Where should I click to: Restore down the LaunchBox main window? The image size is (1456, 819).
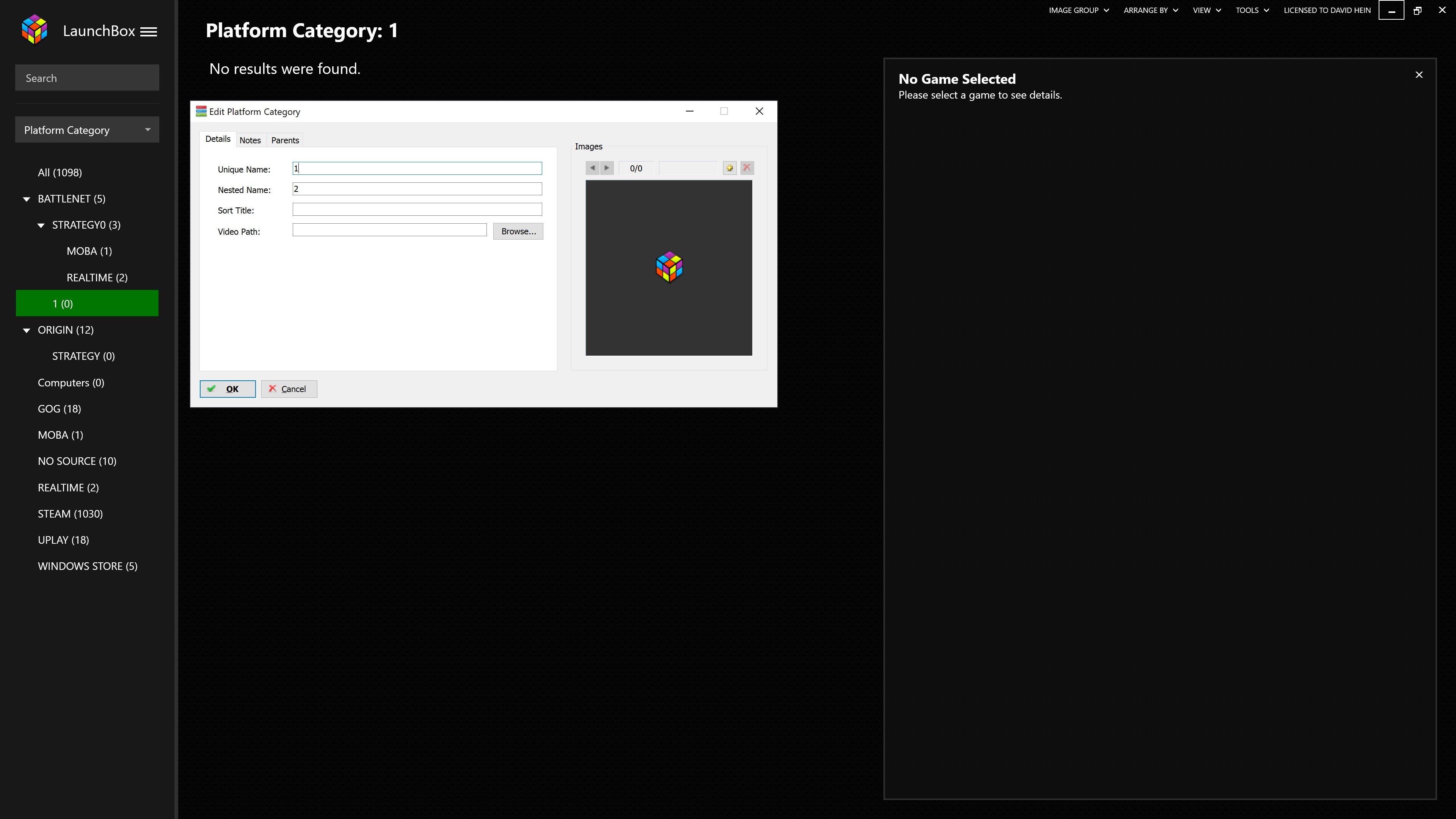pos(1418,10)
